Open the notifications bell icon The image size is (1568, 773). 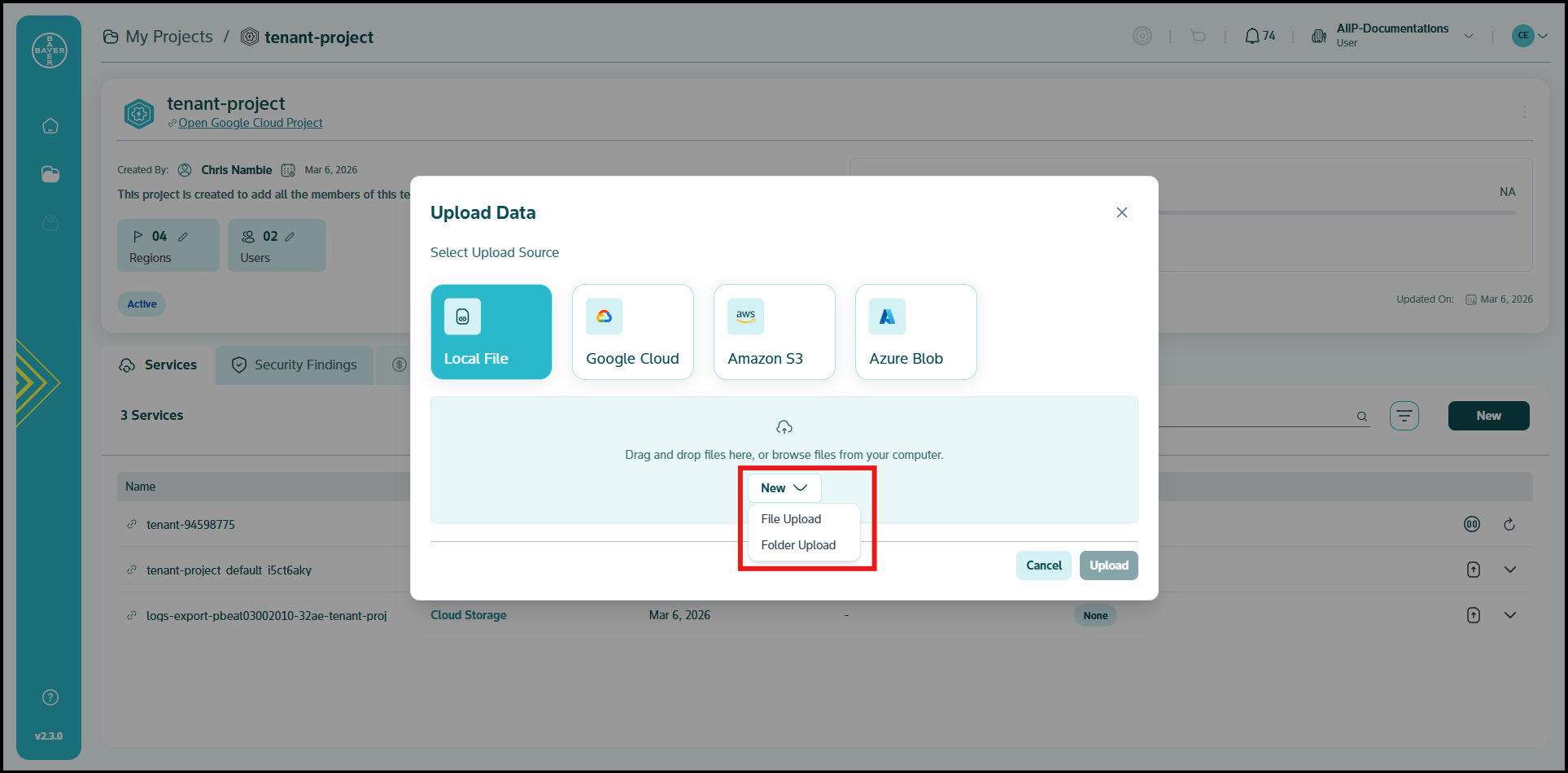point(1252,36)
